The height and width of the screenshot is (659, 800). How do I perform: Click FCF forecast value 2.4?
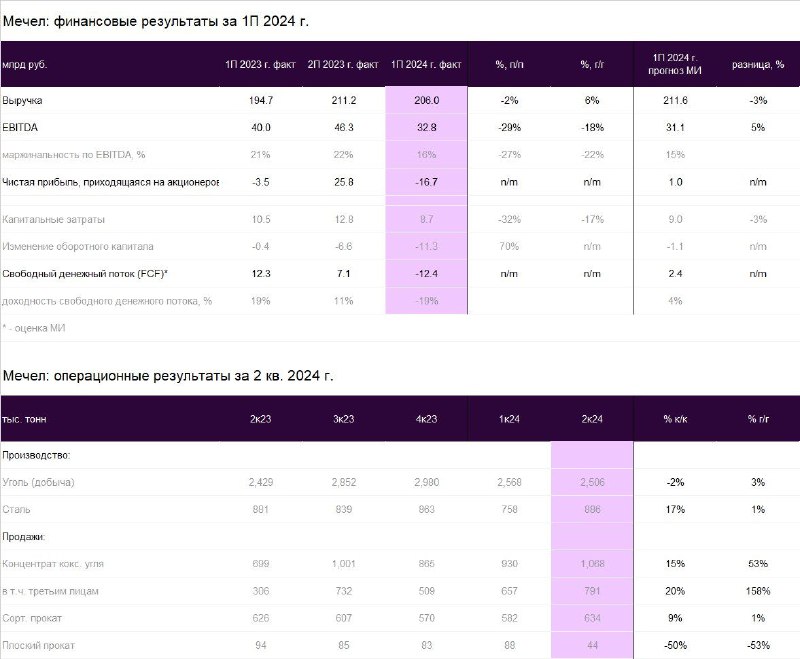coord(675,274)
